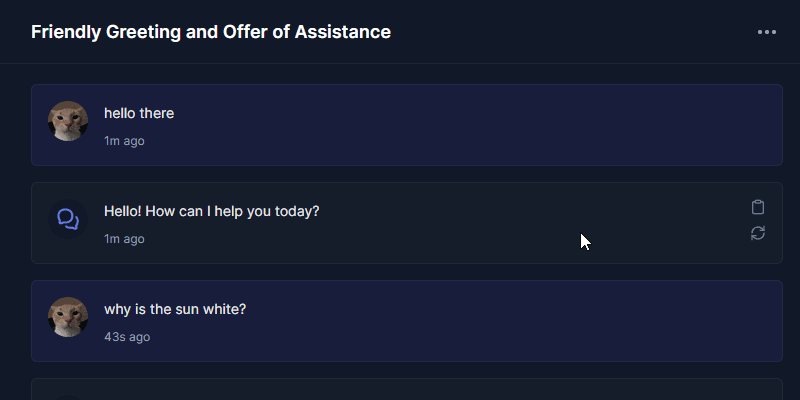The height and width of the screenshot is (400, 800).
Task: Click the cat avatar beside "hello there"
Action: tap(68, 121)
